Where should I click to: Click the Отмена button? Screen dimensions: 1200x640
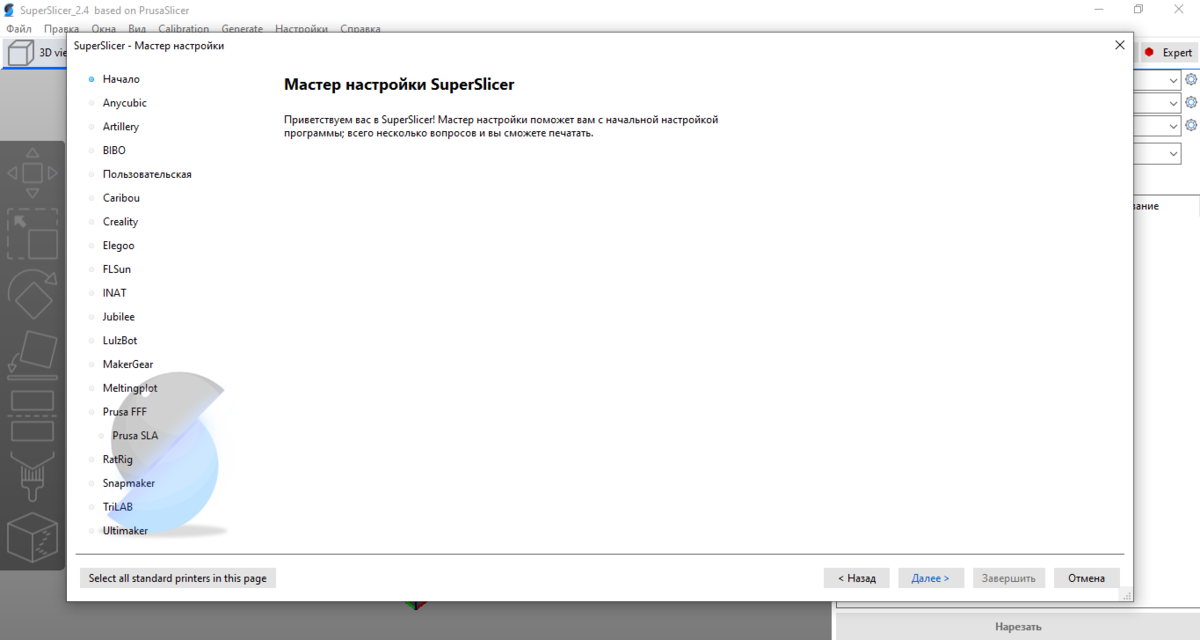[x=1086, y=578]
